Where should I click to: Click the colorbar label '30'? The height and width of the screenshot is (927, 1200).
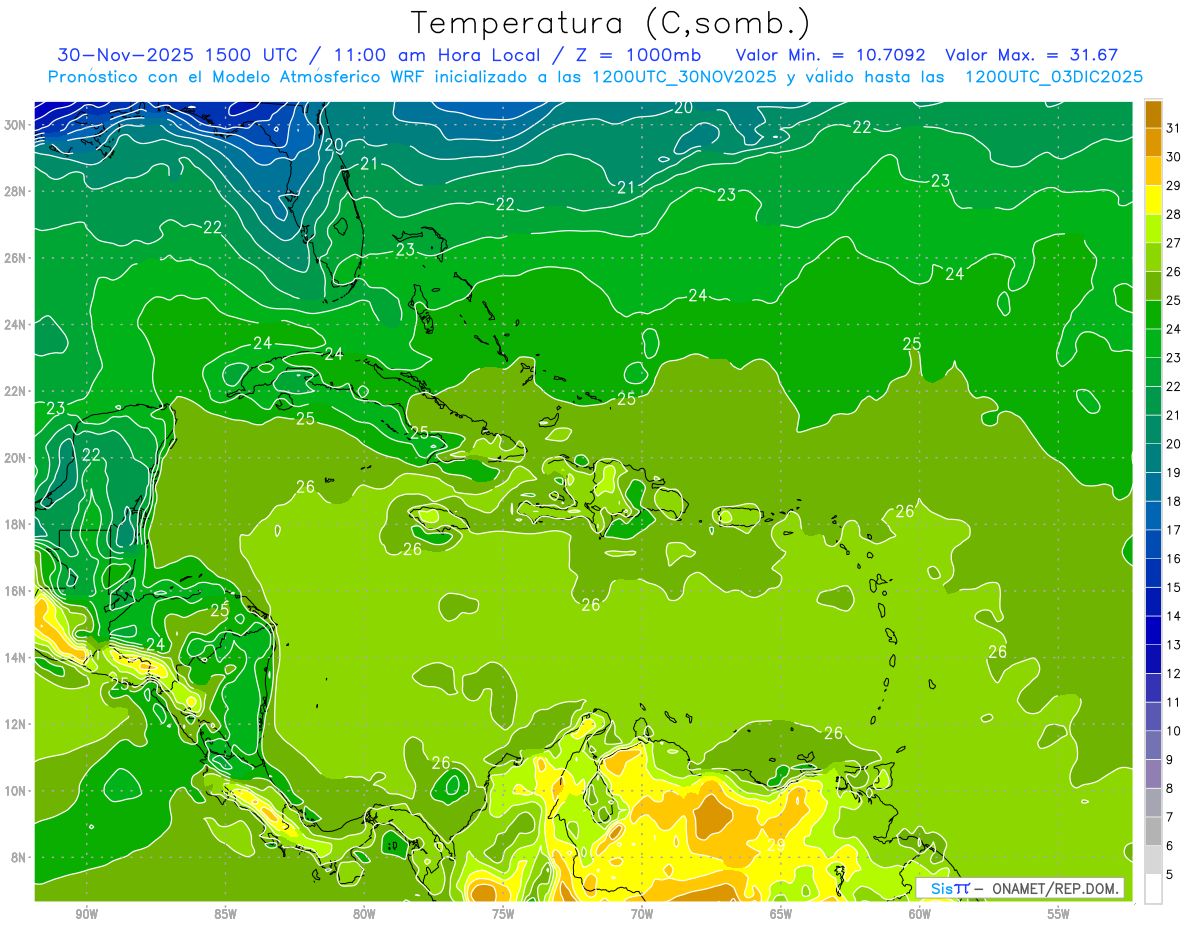point(1173,157)
